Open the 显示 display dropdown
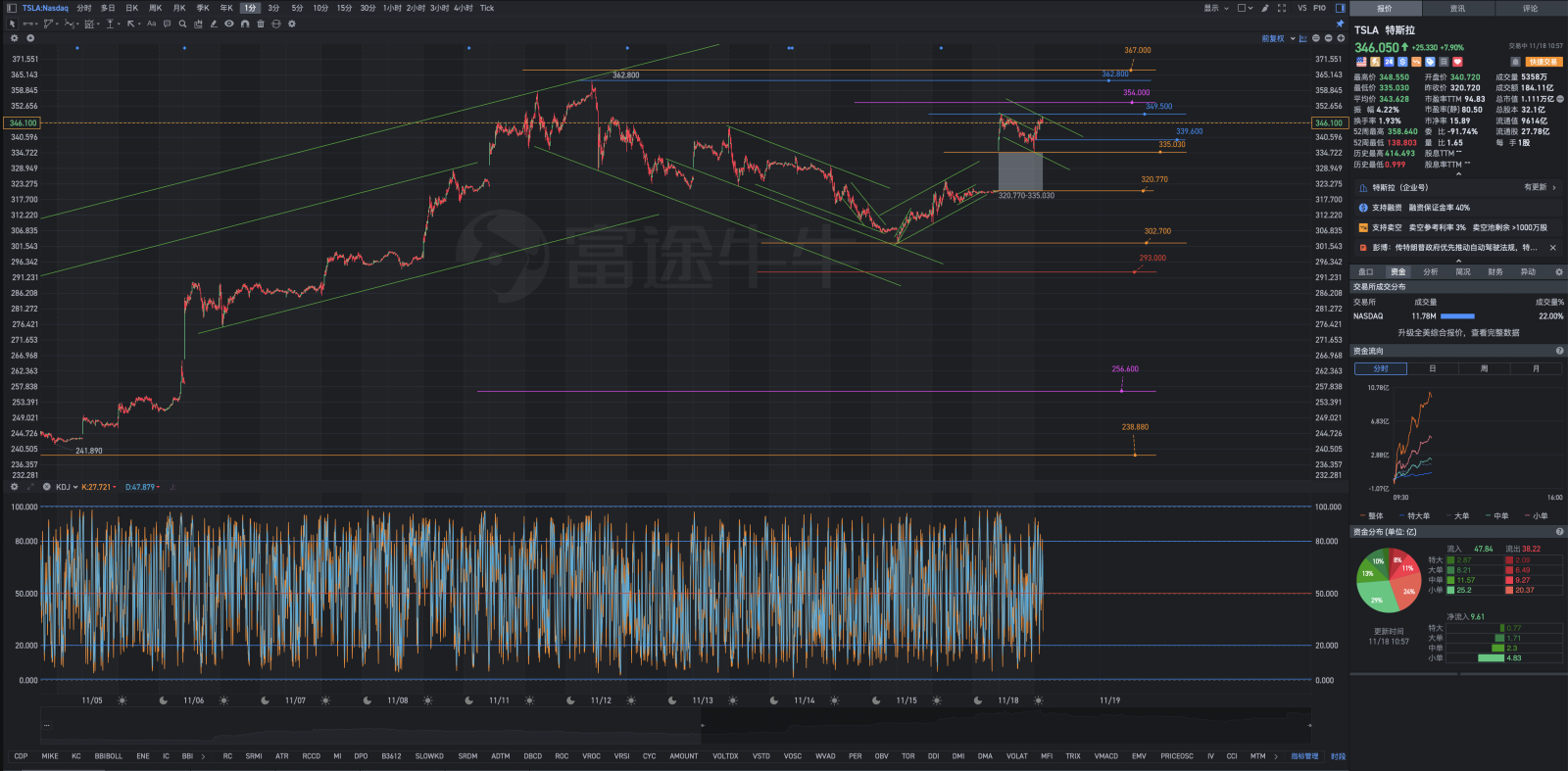1568x771 pixels. coord(1216,8)
